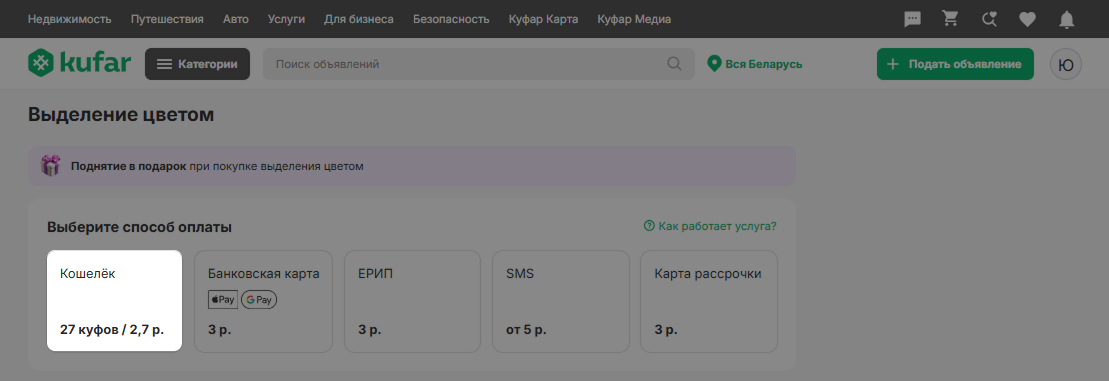Click the Kufar logo
The image size is (1109, 381).
[79, 64]
